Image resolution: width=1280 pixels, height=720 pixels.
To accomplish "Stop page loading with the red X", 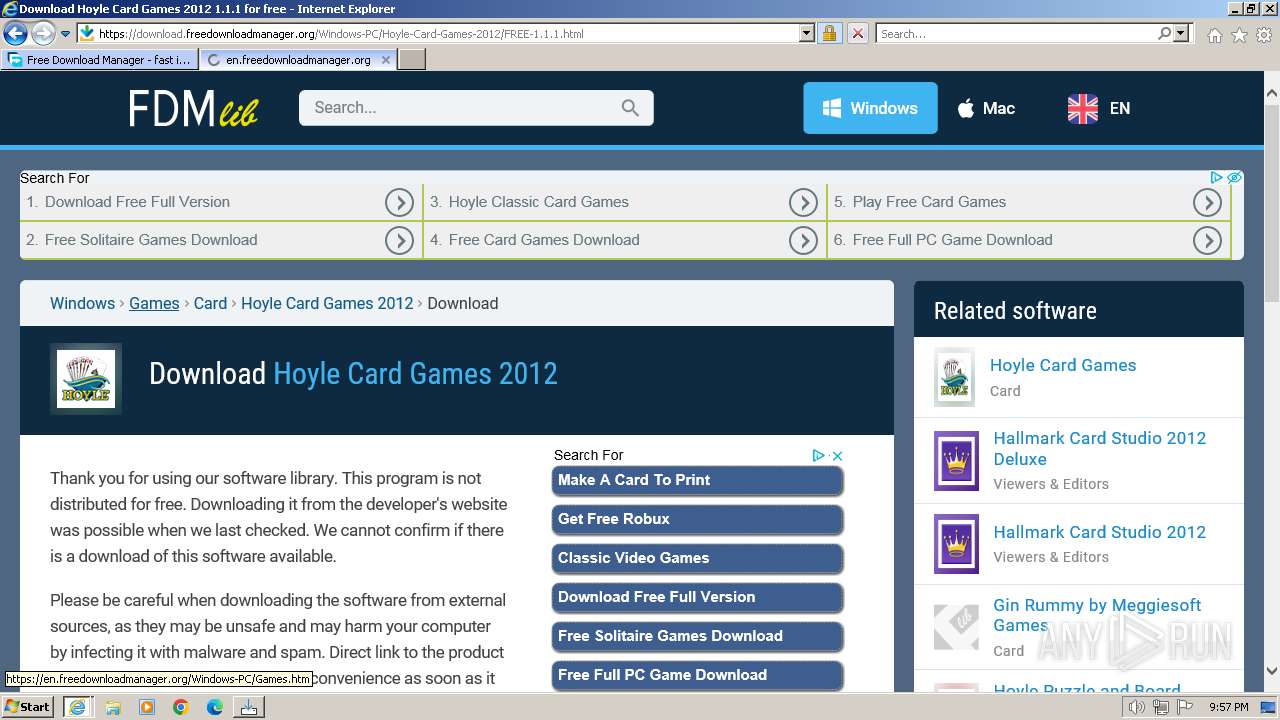I will pos(857,33).
